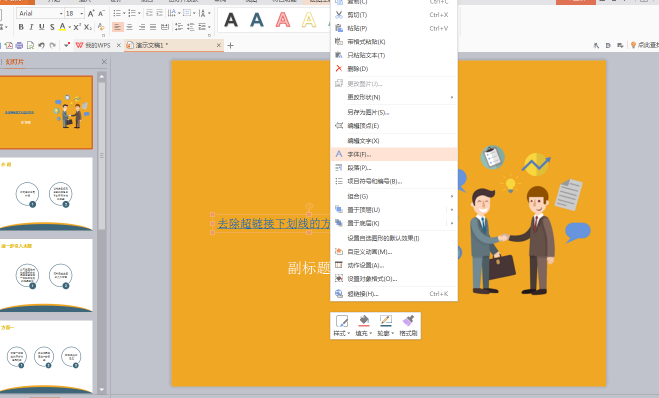This screenshot has width=659, height=398.
Task: Open 填充 fill dropdown in mini toolbar
Action: 364,326
